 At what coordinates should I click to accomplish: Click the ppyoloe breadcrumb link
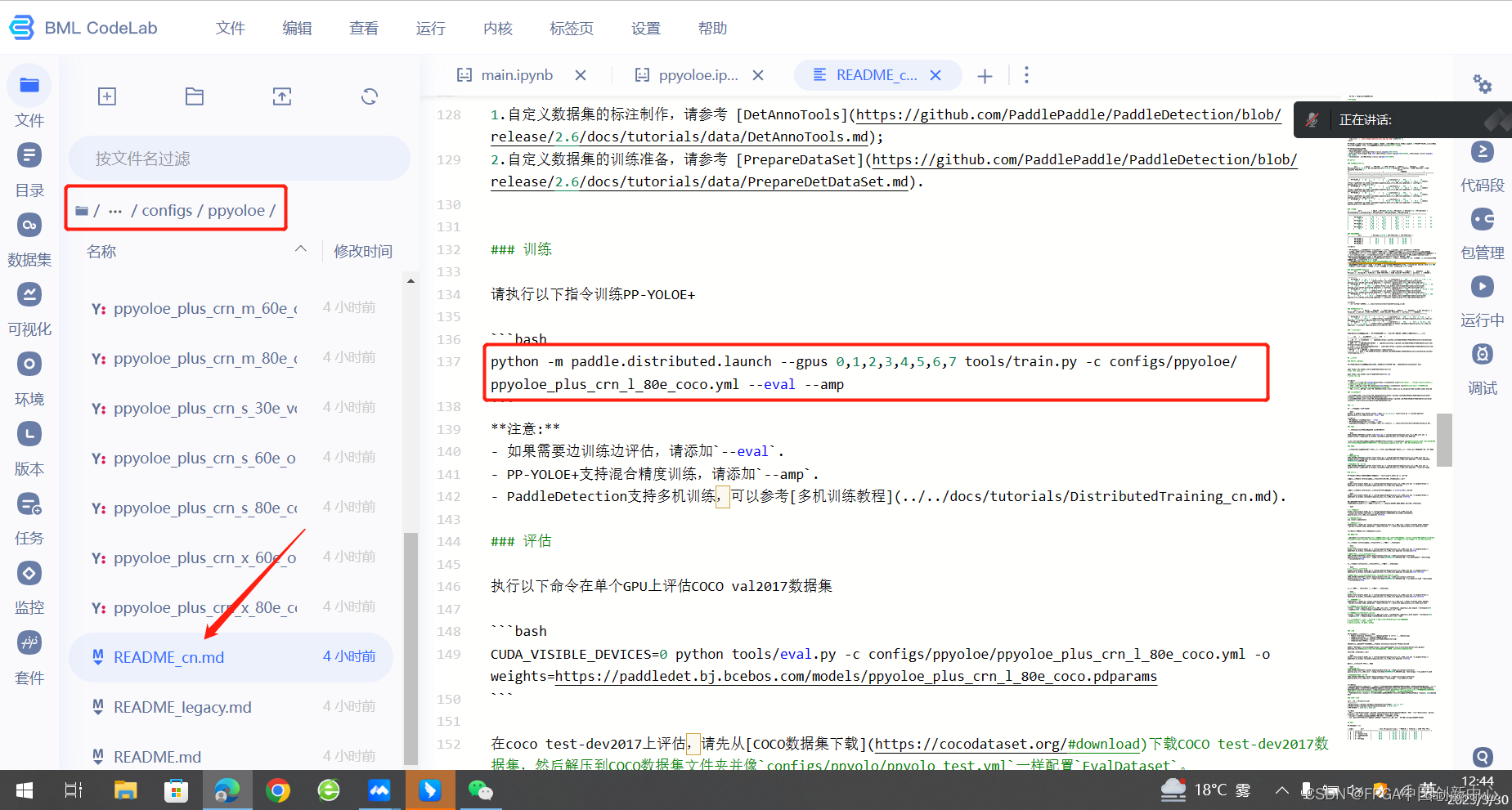coord(236,211)
